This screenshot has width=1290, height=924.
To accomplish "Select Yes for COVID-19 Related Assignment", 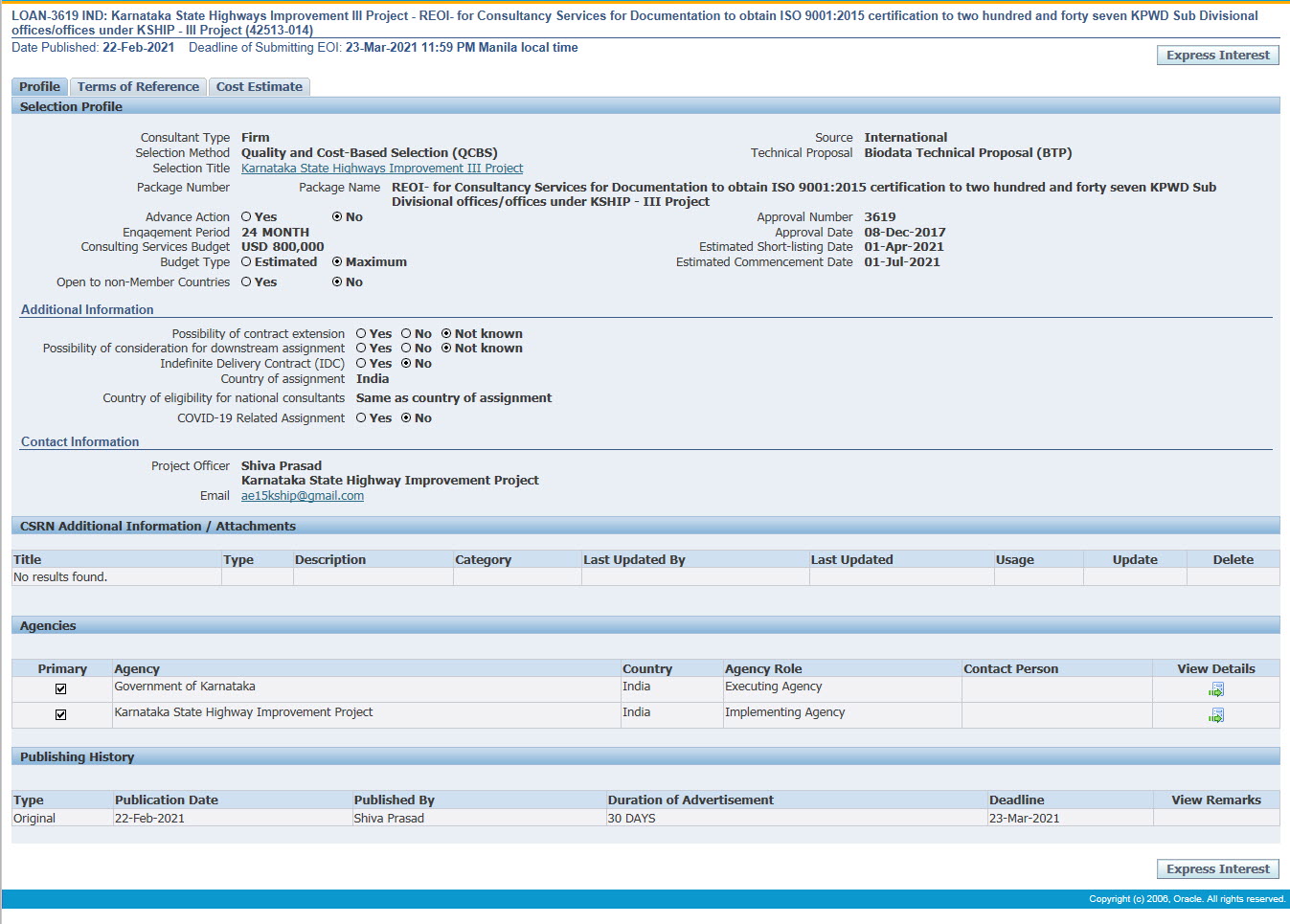I will (x=361, y=418).
